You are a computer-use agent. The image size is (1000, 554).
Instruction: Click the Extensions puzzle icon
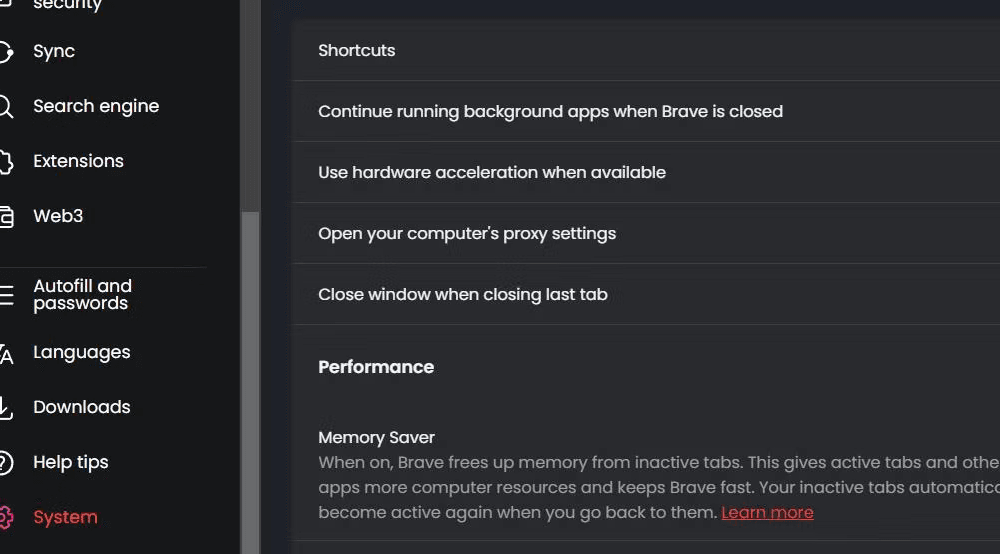coord(5,161)
